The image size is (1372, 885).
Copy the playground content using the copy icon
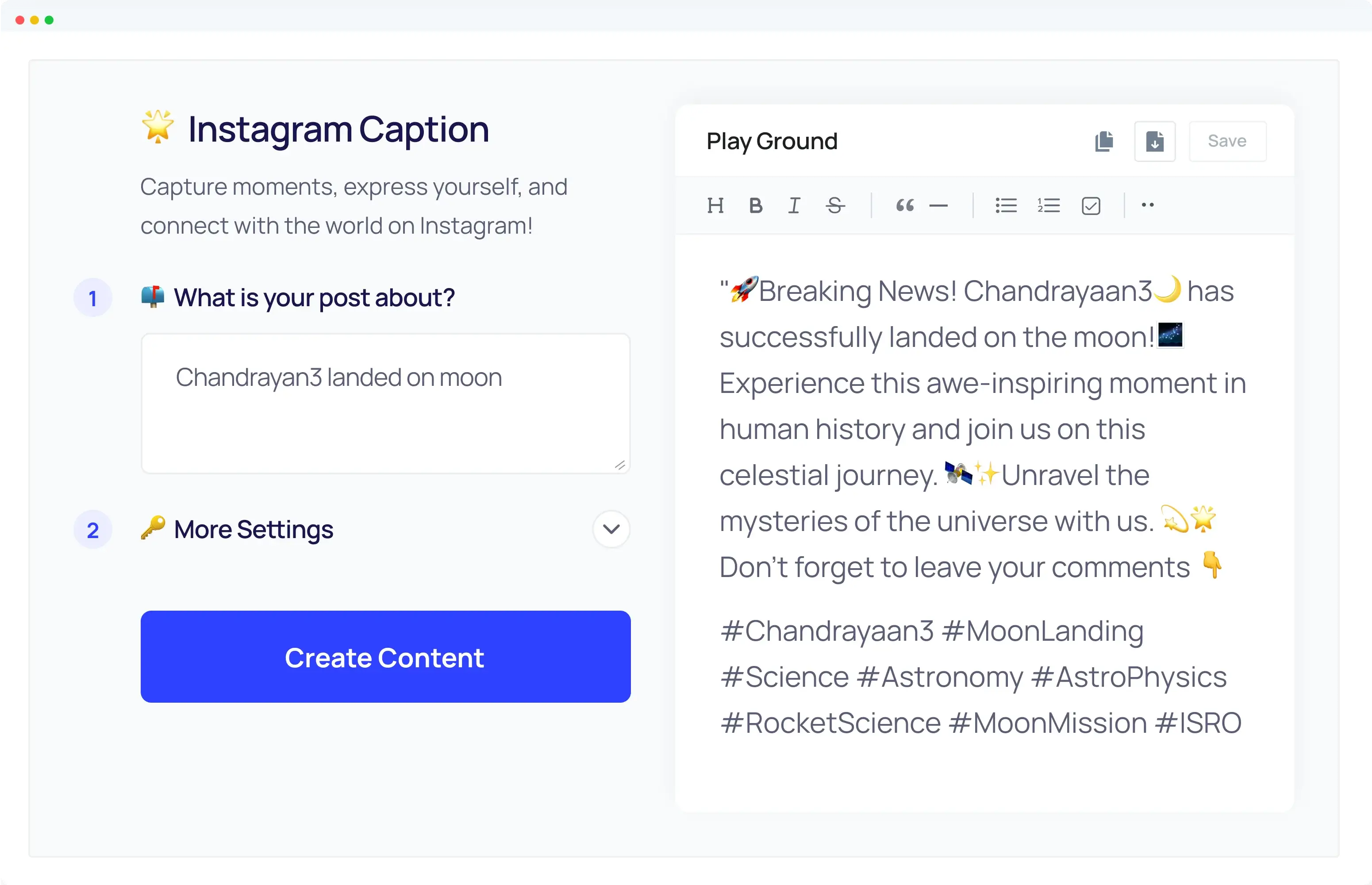(1104, 141)
